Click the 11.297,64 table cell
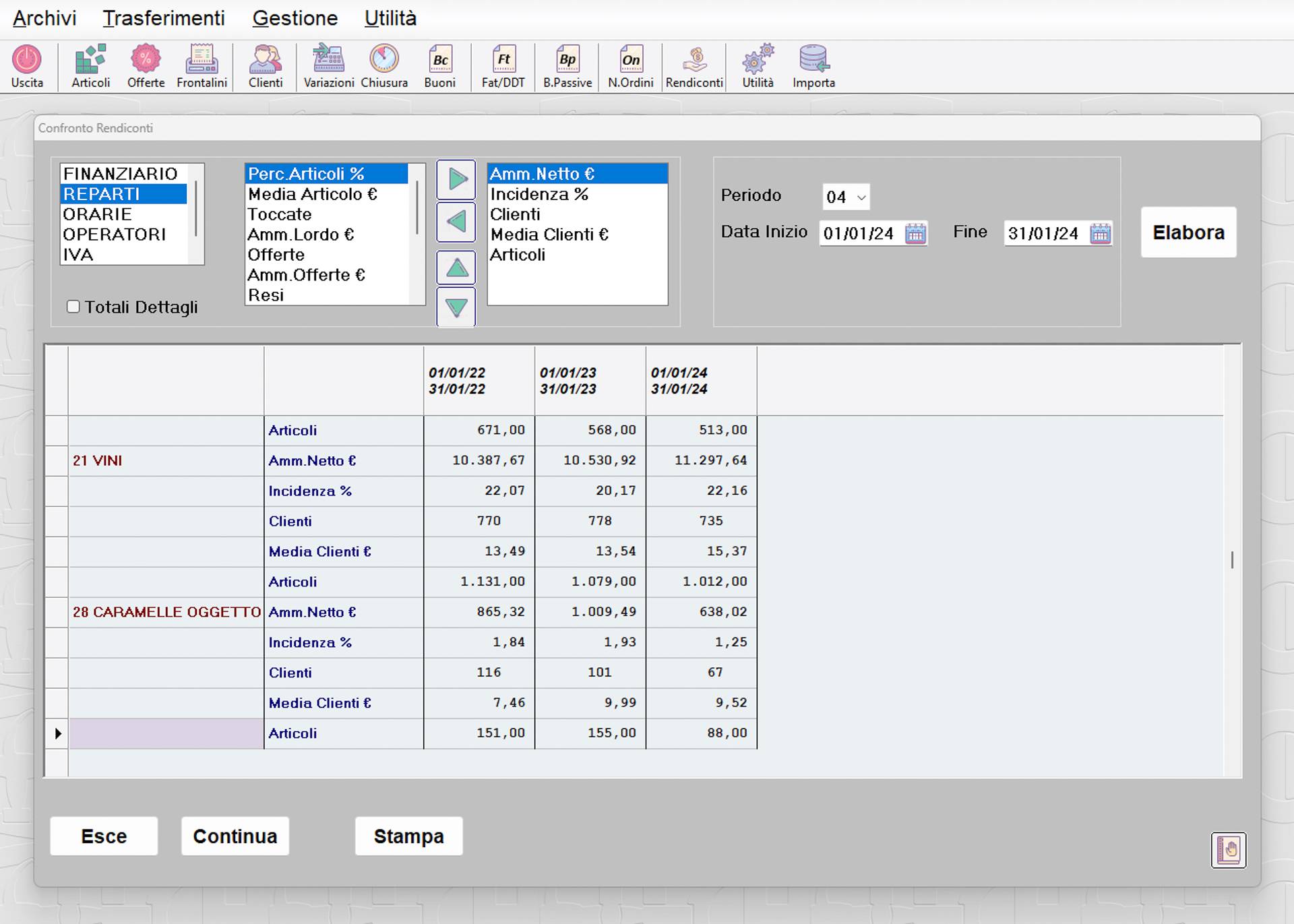The image size is (1294, 924). pyautogui.click(x=702, y=461)
